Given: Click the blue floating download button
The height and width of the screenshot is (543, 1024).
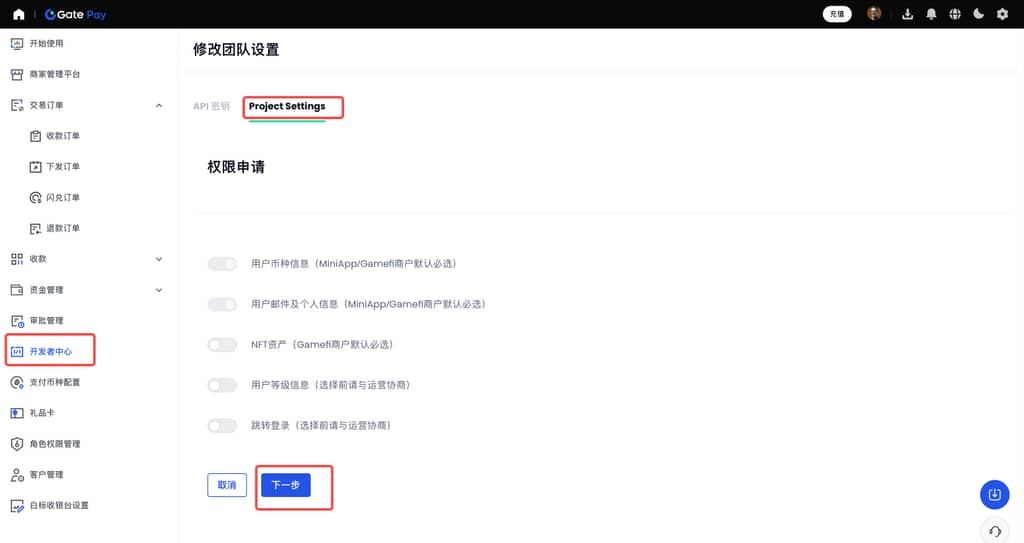Looking at the screenshot, I should click(994, 494).
